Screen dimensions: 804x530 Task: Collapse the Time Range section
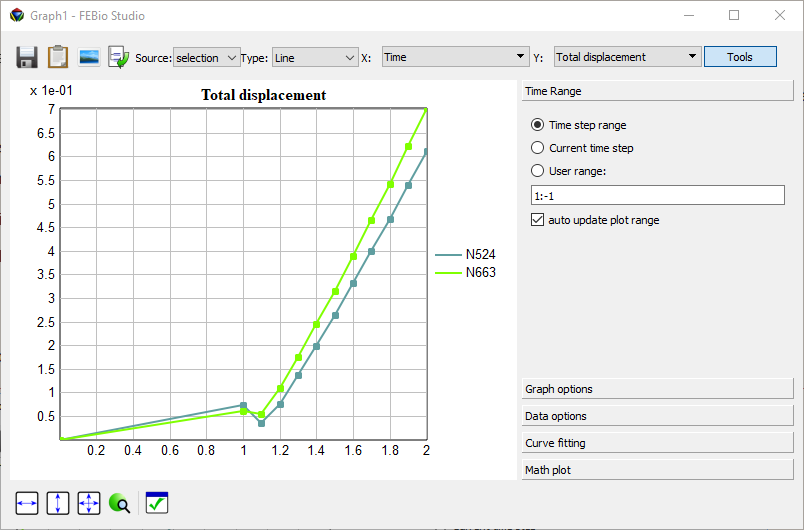[x=657, y=91]
